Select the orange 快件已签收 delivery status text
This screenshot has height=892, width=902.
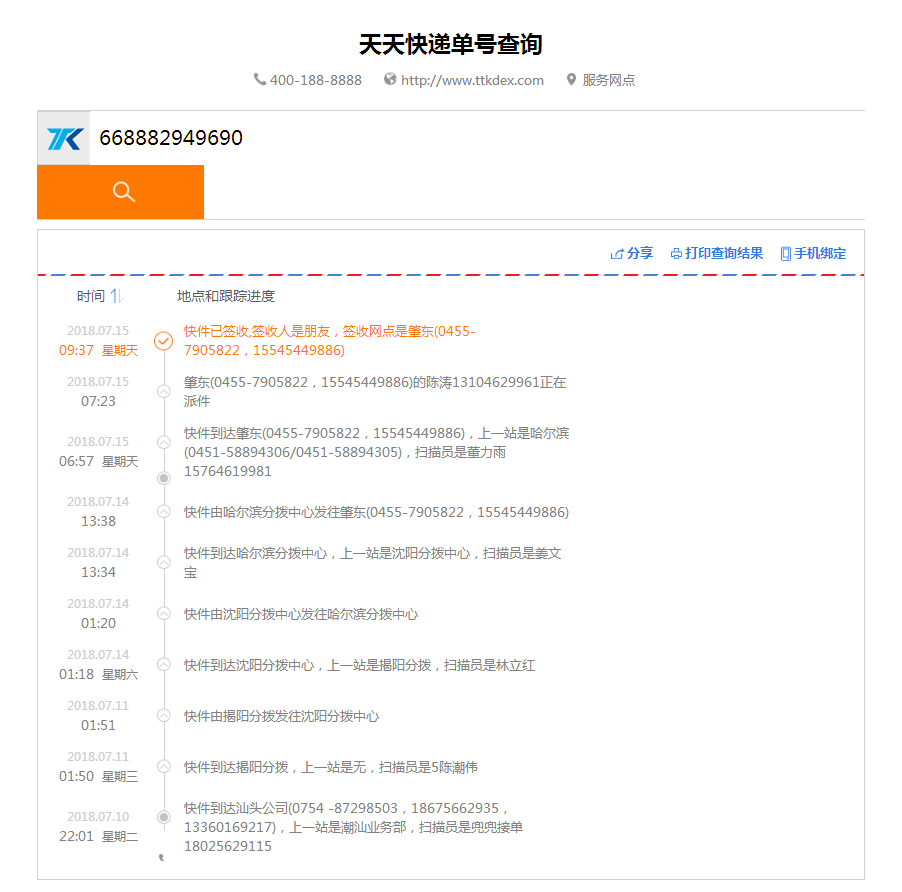pos(330,341)
